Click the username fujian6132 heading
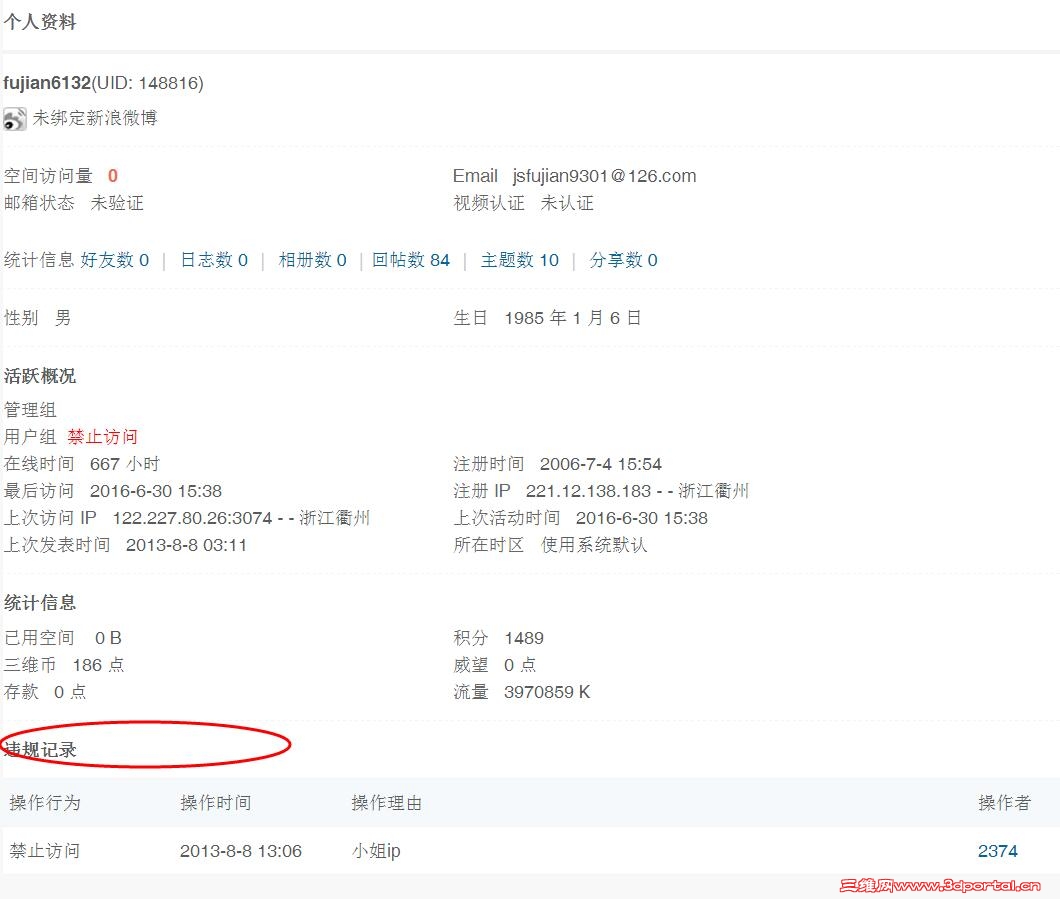 point(48,82)
